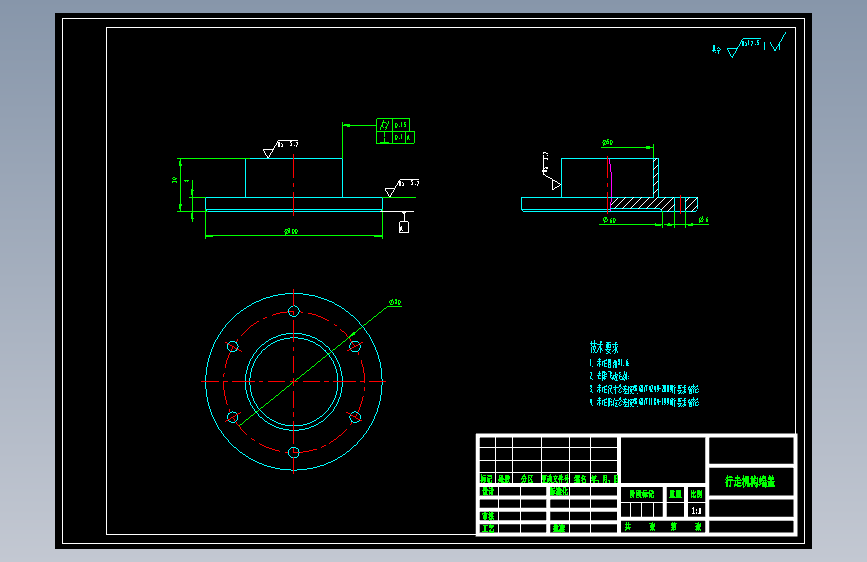This screenshot has height=562, width=867.
Task: Click the 重量 label cell in title block
Action: coord(675,494)
